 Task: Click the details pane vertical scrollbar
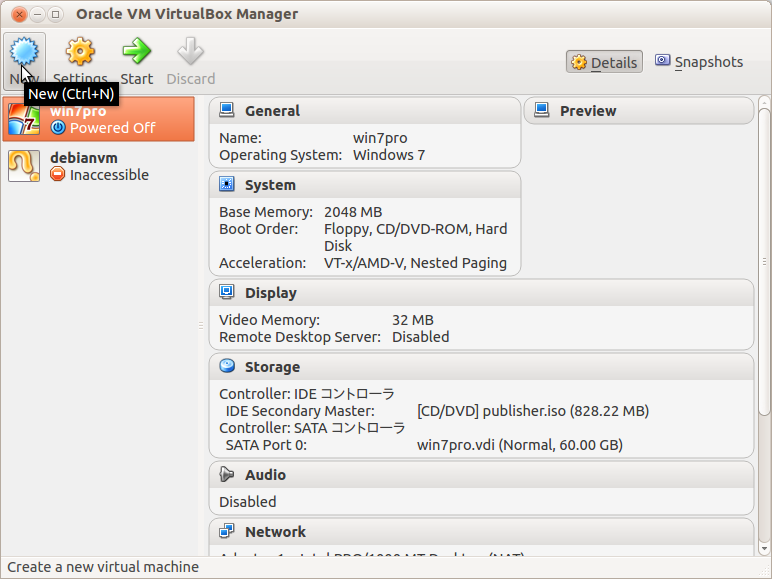pyautogui.click(x=764, y=261)
